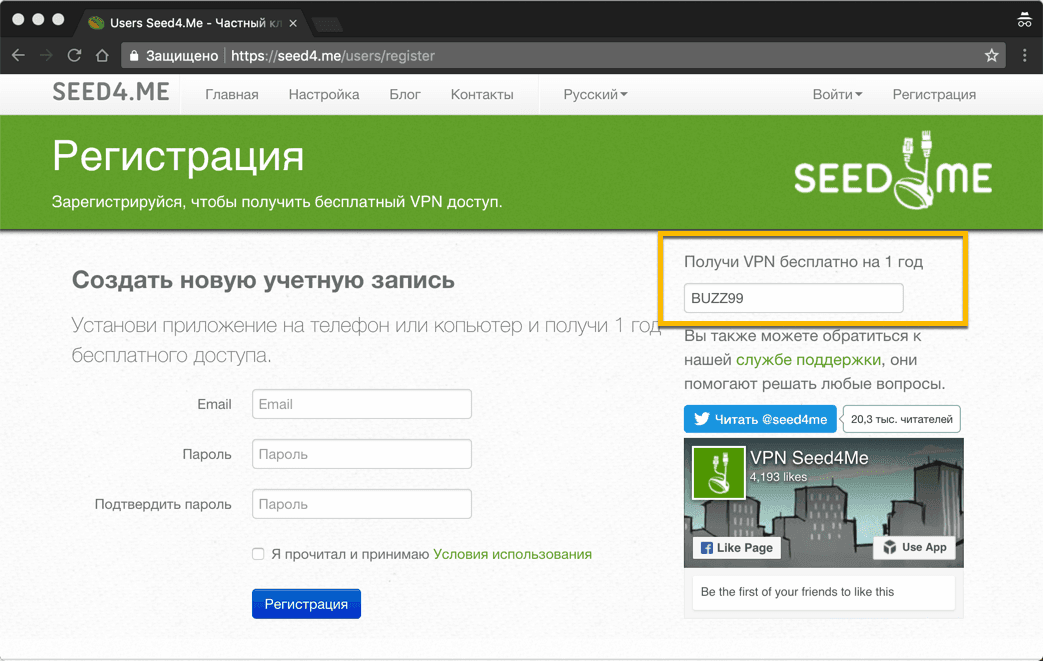Click 'Be the first of your friends' text
The height and width of the screenshot is (661, 1043).
click(798, 592)
